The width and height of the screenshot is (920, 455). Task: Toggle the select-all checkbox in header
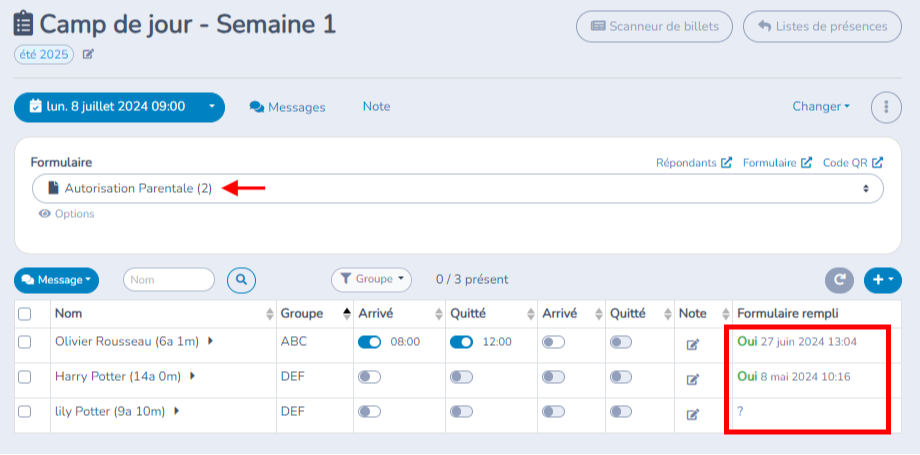[x=25, y=314]
